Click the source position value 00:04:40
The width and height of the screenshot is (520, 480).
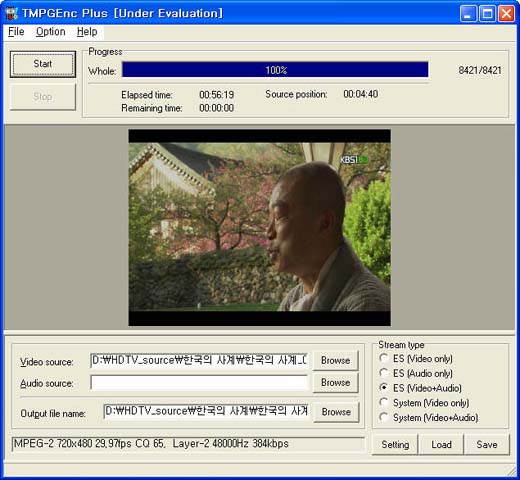tap(361, 94)
